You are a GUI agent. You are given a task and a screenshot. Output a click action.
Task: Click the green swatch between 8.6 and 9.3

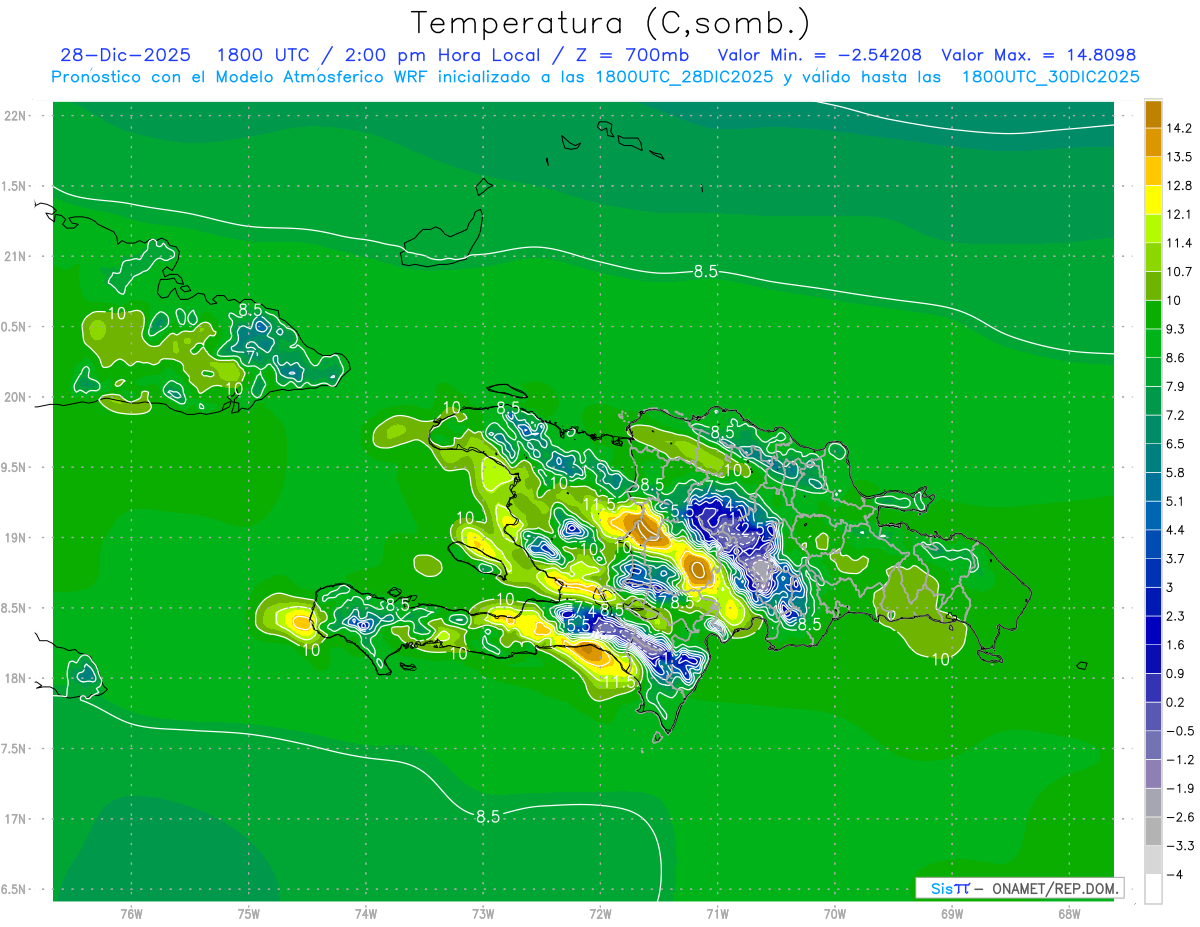click(x=1153, y=342)
